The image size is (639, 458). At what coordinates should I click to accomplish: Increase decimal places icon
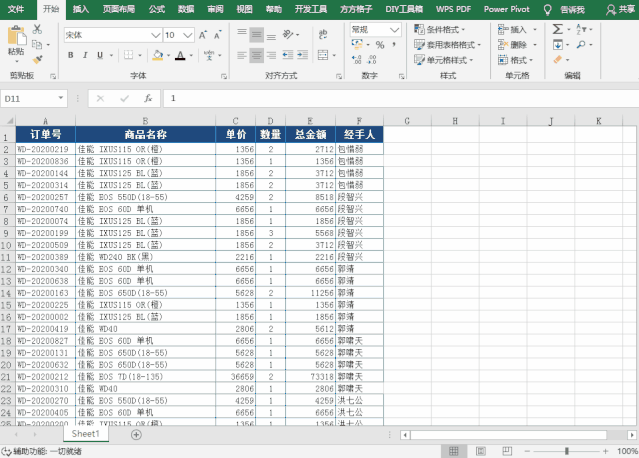coord(356,60)
